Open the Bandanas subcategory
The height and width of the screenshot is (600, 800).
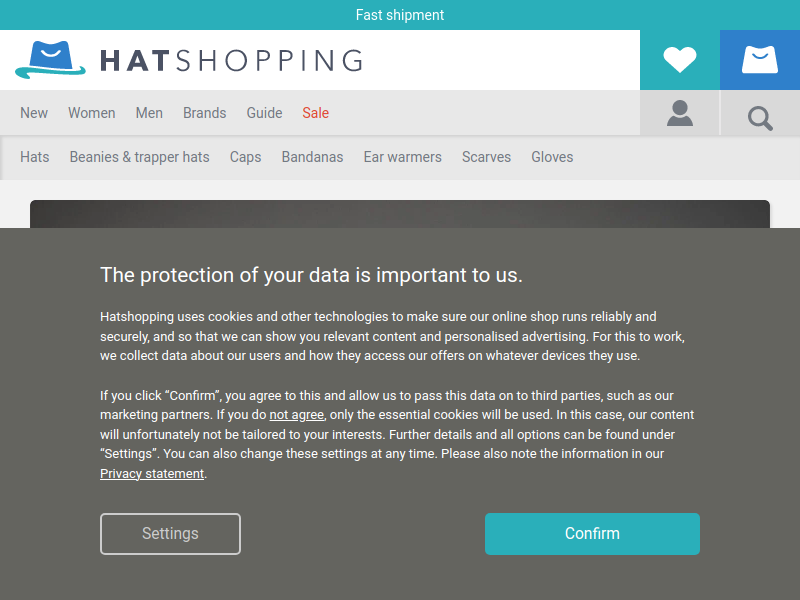312,157
